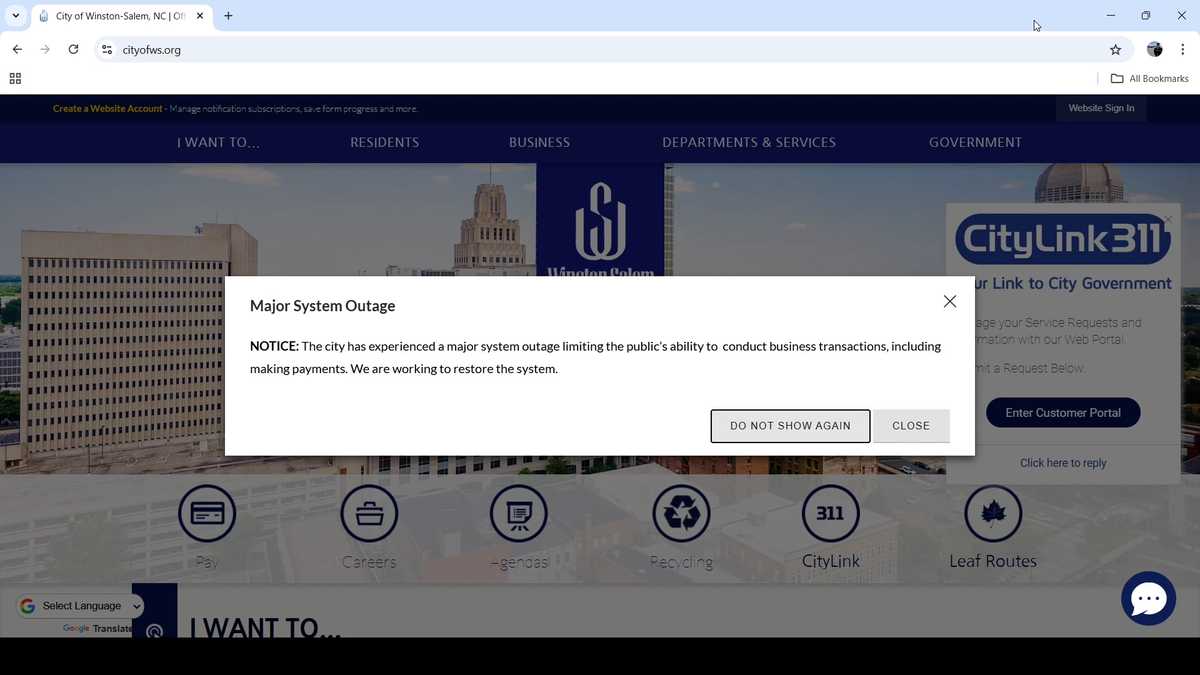Open the Careers briefcase icon
The image size is (1200, 675).
(x=369, y=513)
